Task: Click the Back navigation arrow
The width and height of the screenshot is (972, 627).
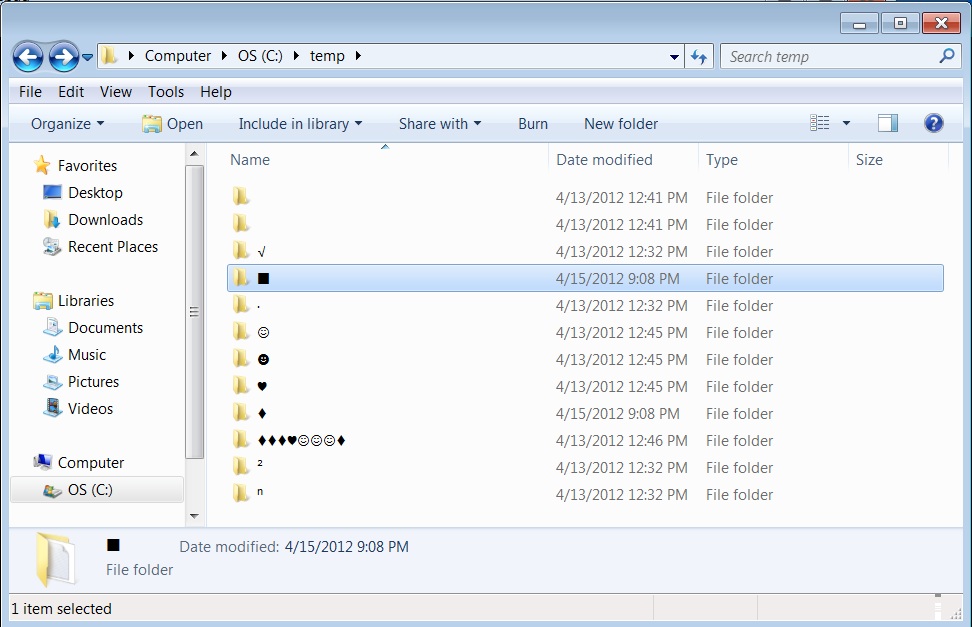Action: (x=28, y=57)
